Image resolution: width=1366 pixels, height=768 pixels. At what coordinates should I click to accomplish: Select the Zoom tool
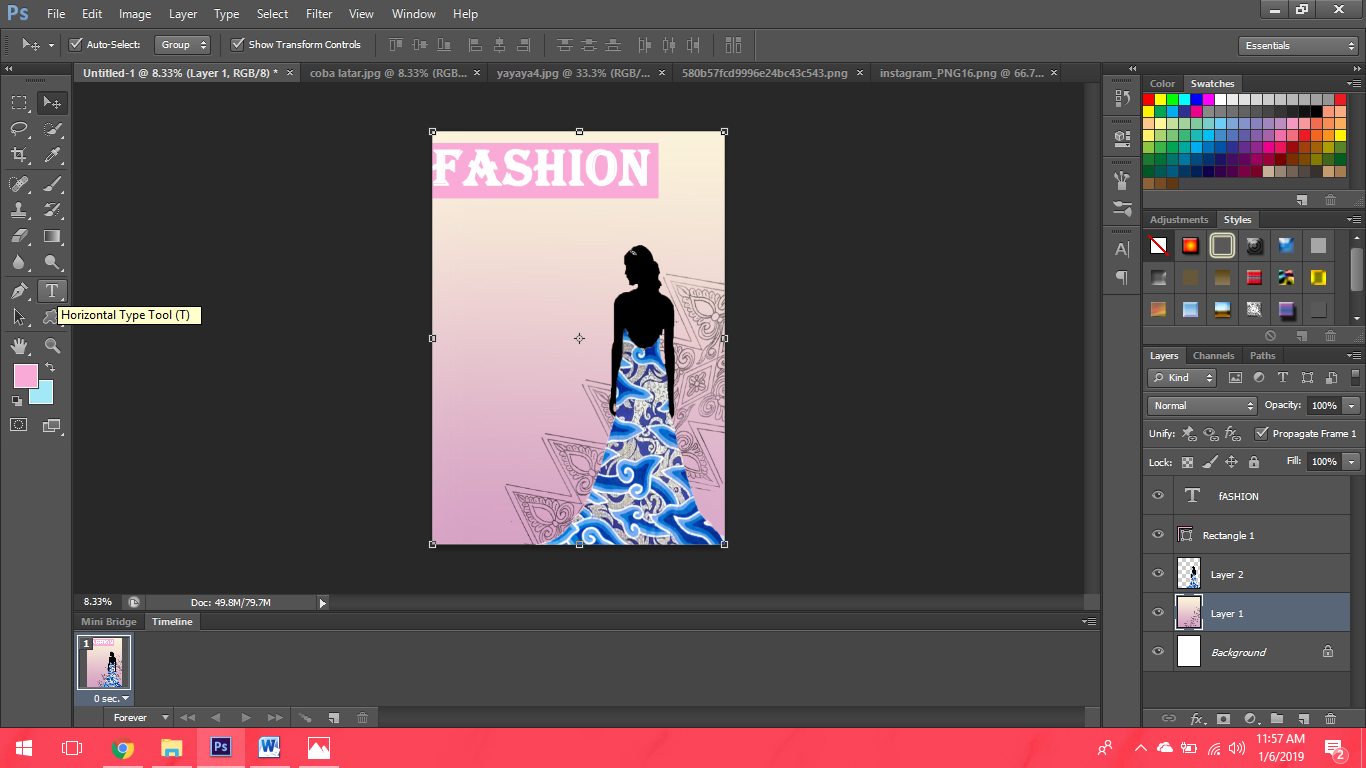tap(52, 344)
